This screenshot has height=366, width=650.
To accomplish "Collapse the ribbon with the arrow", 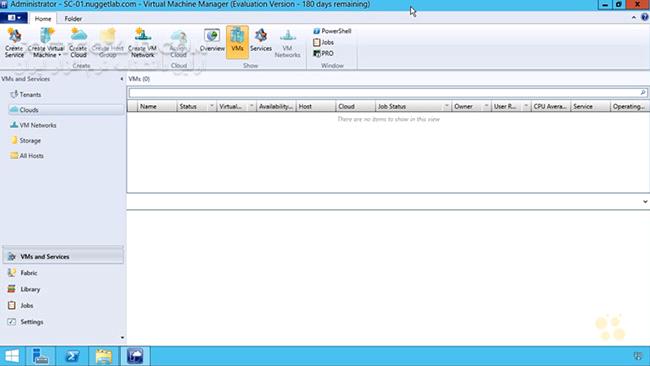I will 633,17.
